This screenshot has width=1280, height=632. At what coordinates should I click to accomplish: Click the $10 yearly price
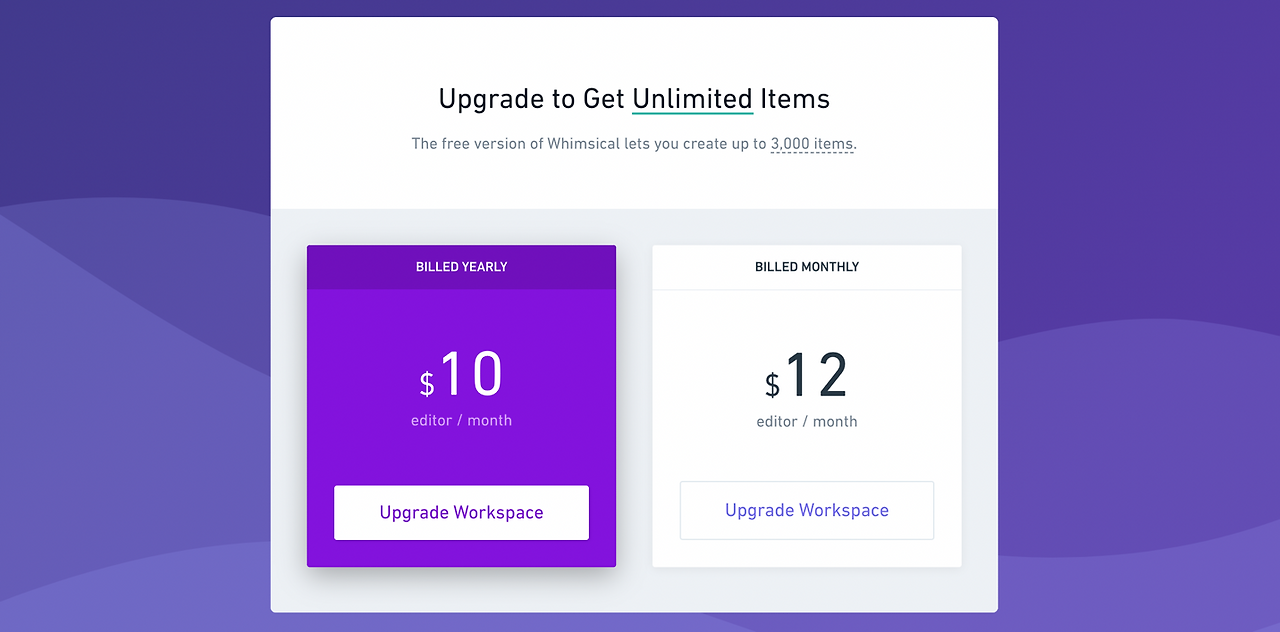pyautogui.click(x=461, y=375)
